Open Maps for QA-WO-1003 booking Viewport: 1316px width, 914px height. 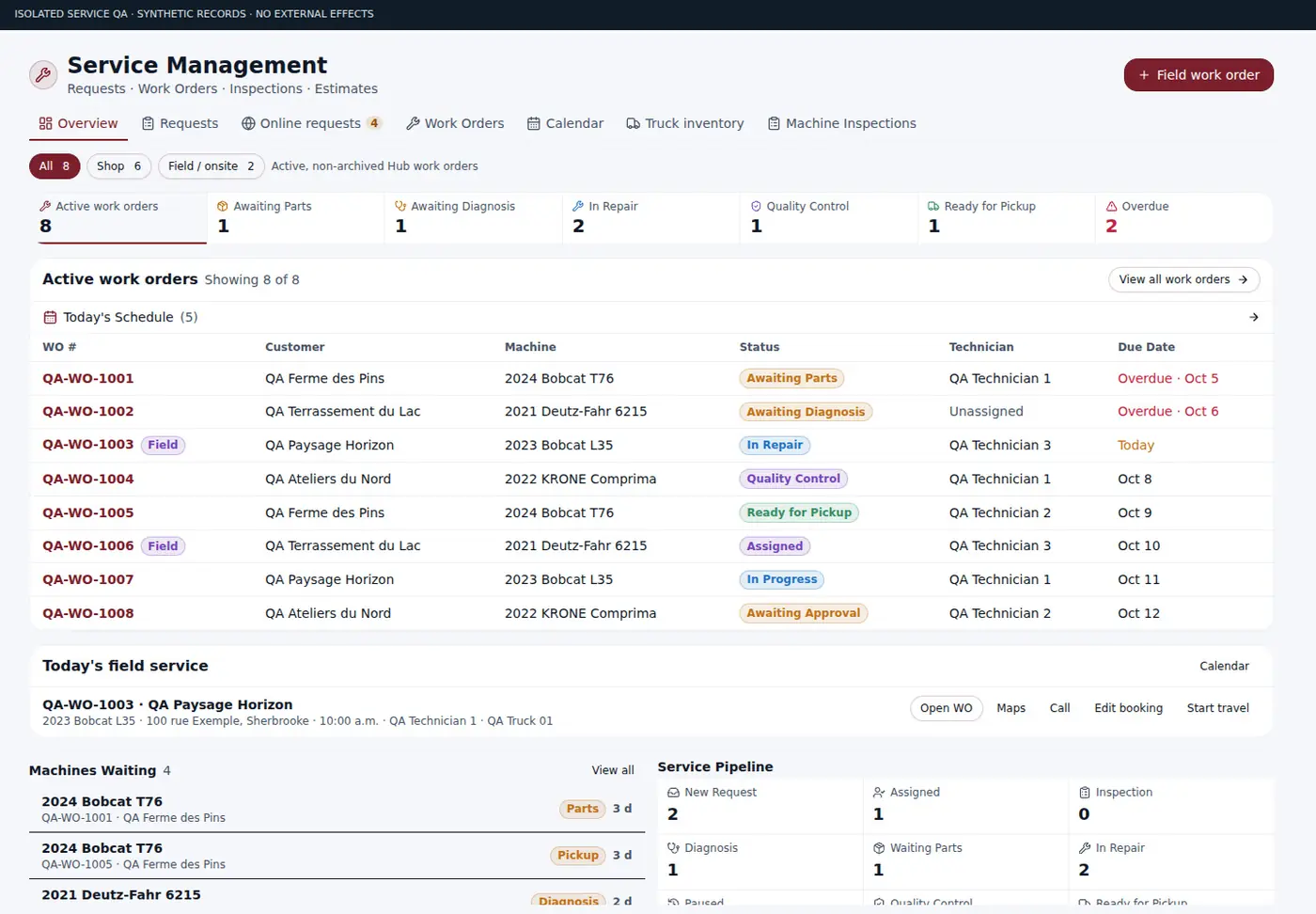pos(1010,708)
